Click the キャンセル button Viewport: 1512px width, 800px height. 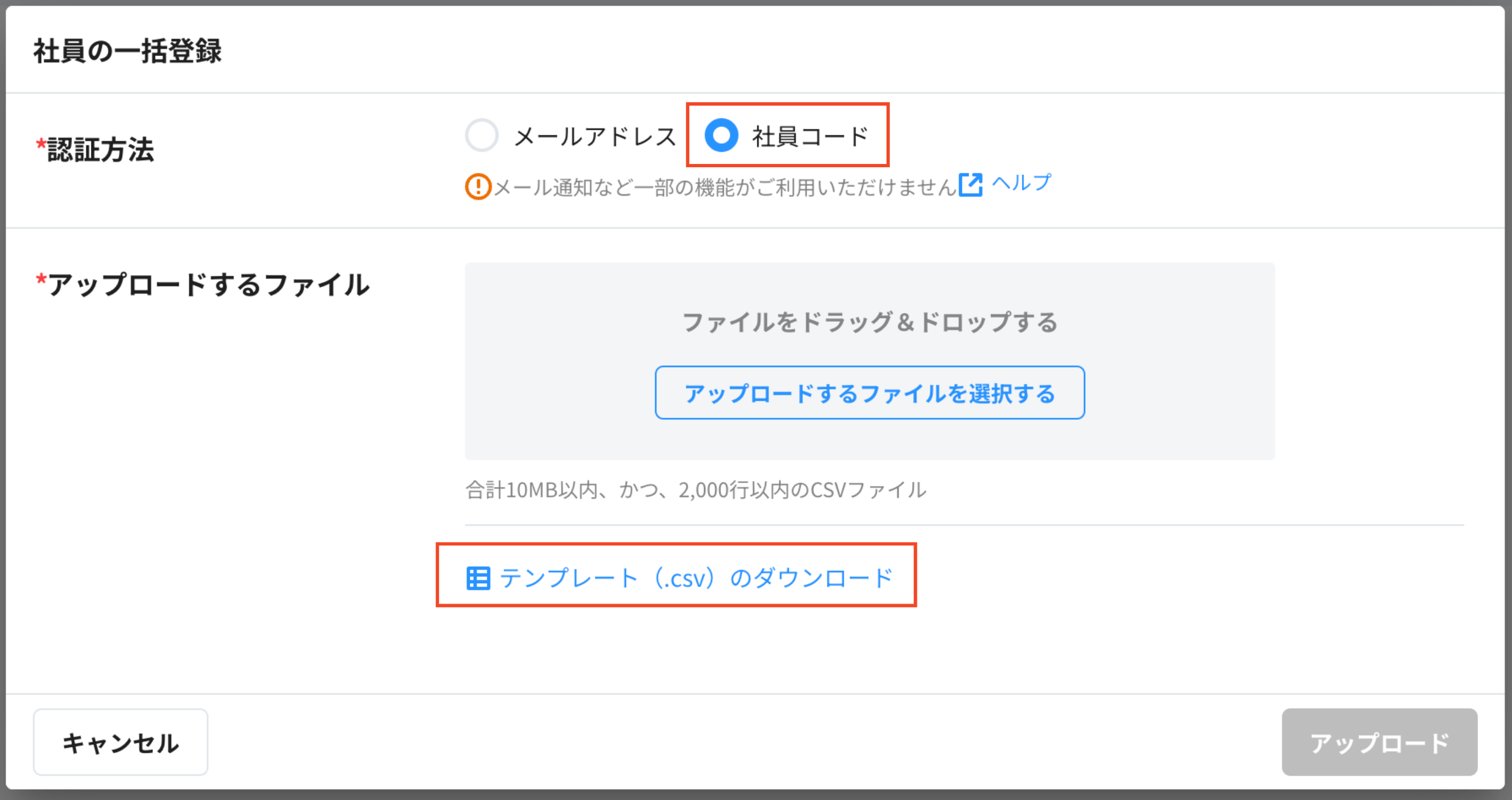click(120, 742)
